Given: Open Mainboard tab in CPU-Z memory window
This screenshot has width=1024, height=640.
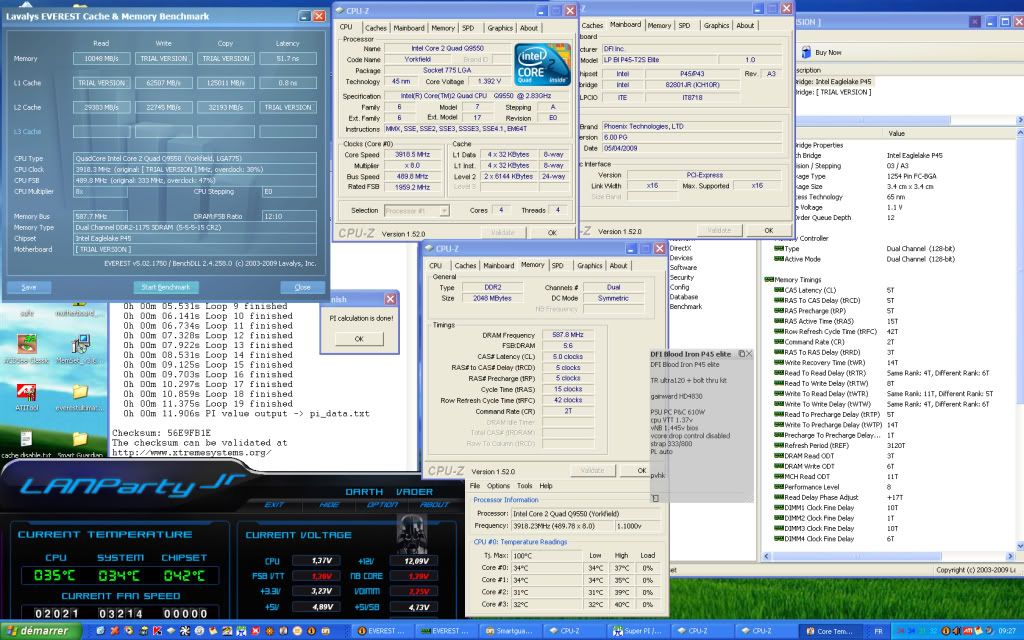Looking at the screenshot, I should 498,266.
